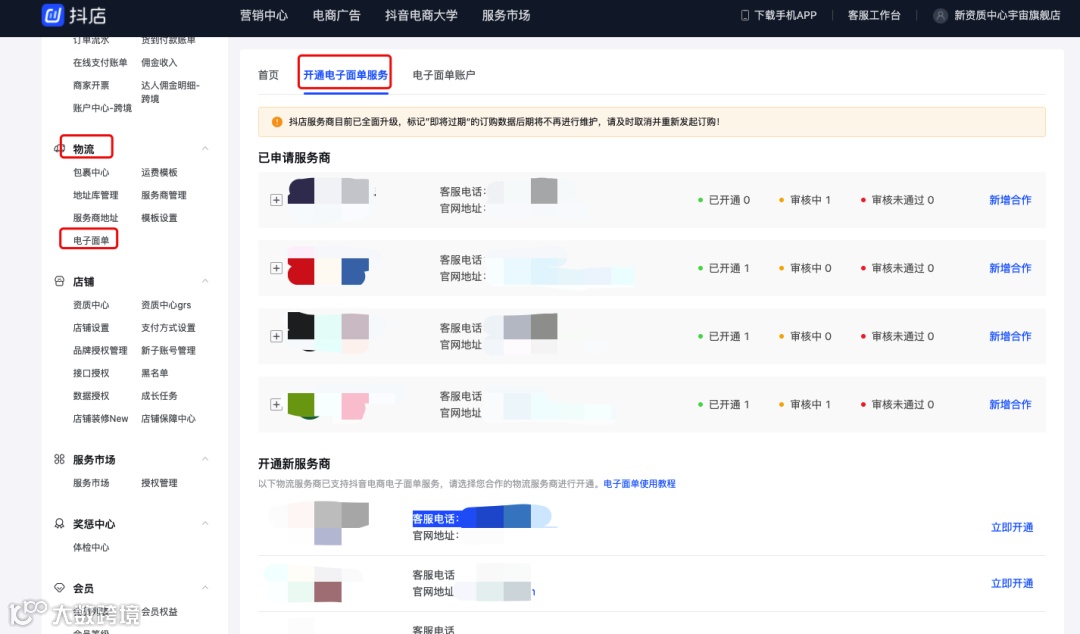Click the user avatar icon in the header
Viewport: 1080px width, 634px height.
point(939,15)
